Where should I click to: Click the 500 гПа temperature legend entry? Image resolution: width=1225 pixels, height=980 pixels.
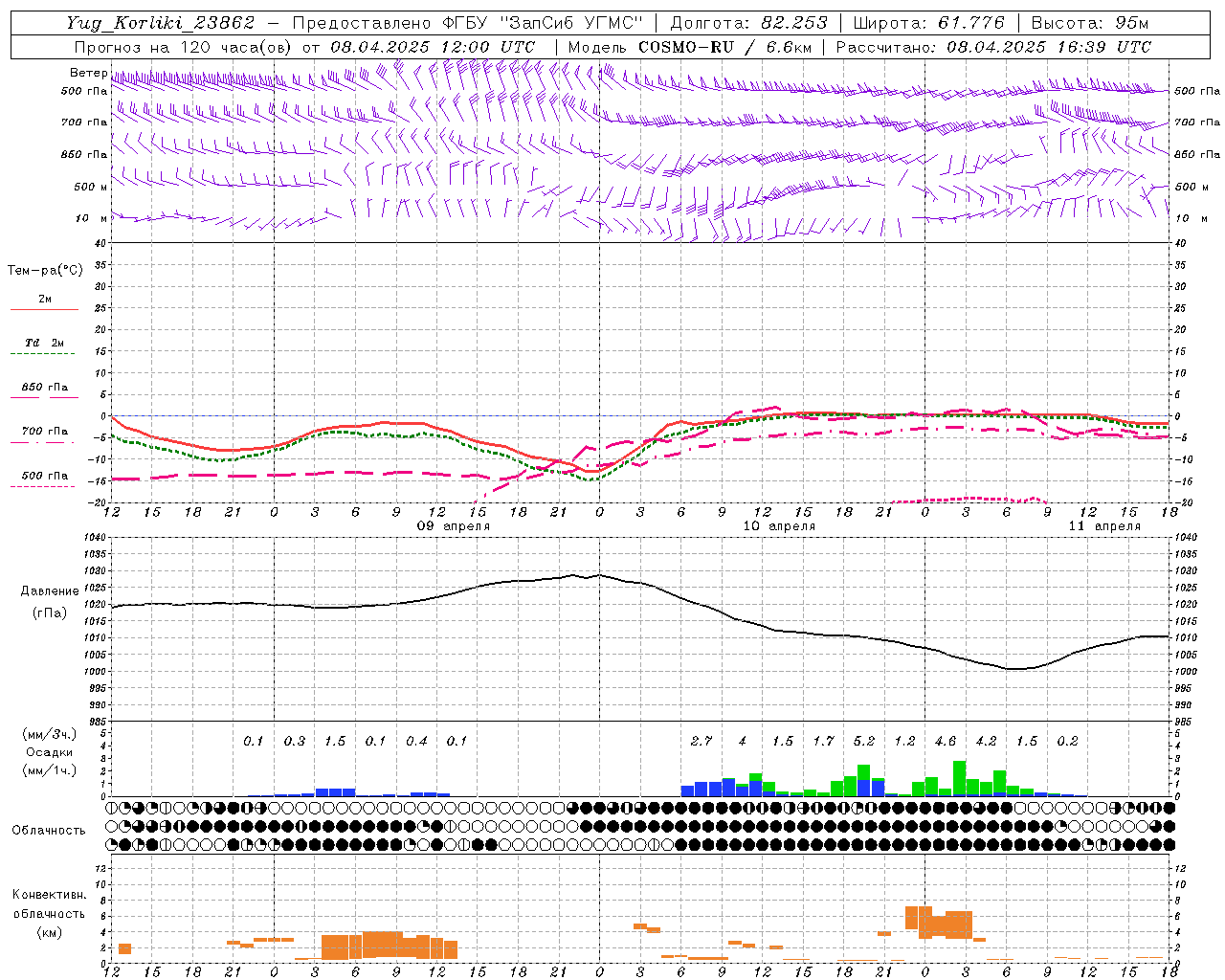44,475
